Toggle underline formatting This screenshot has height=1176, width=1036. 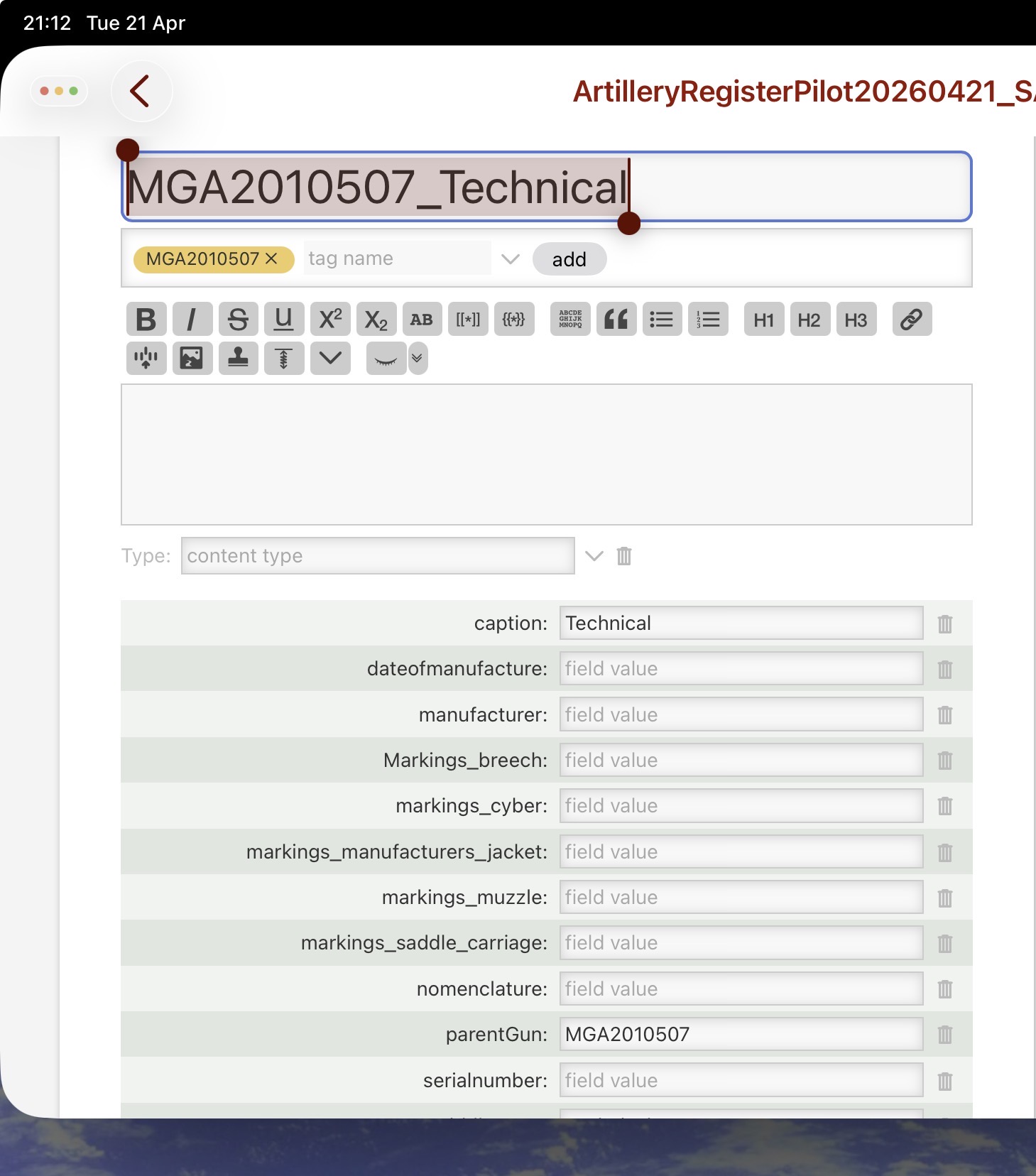tap(284, 320)
